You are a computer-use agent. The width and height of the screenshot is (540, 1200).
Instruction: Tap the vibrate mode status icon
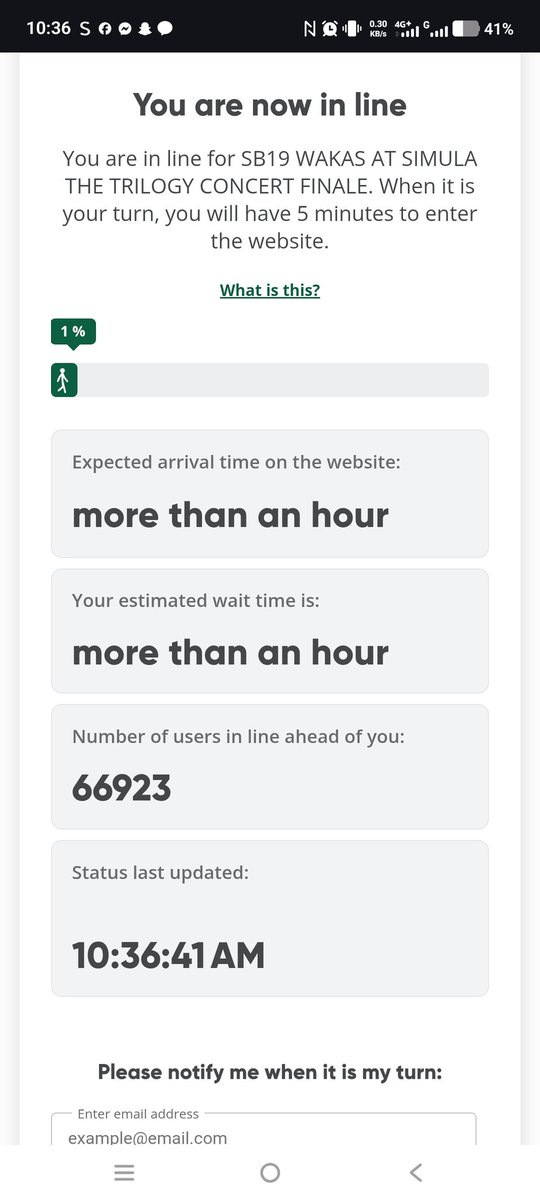(x=352, y=29)
